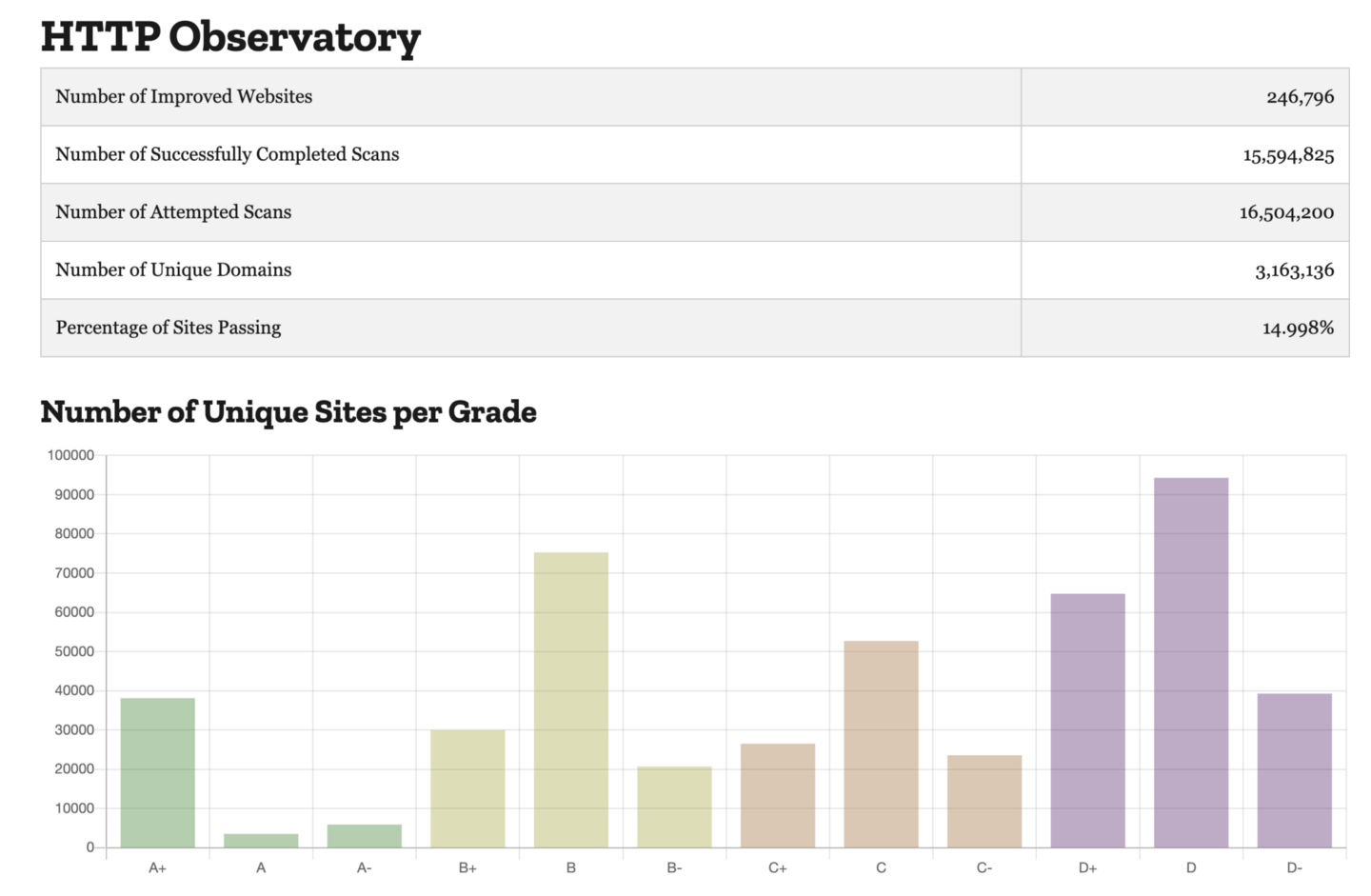
Task: Click the D- grade bar
Action: [1295, 770]
